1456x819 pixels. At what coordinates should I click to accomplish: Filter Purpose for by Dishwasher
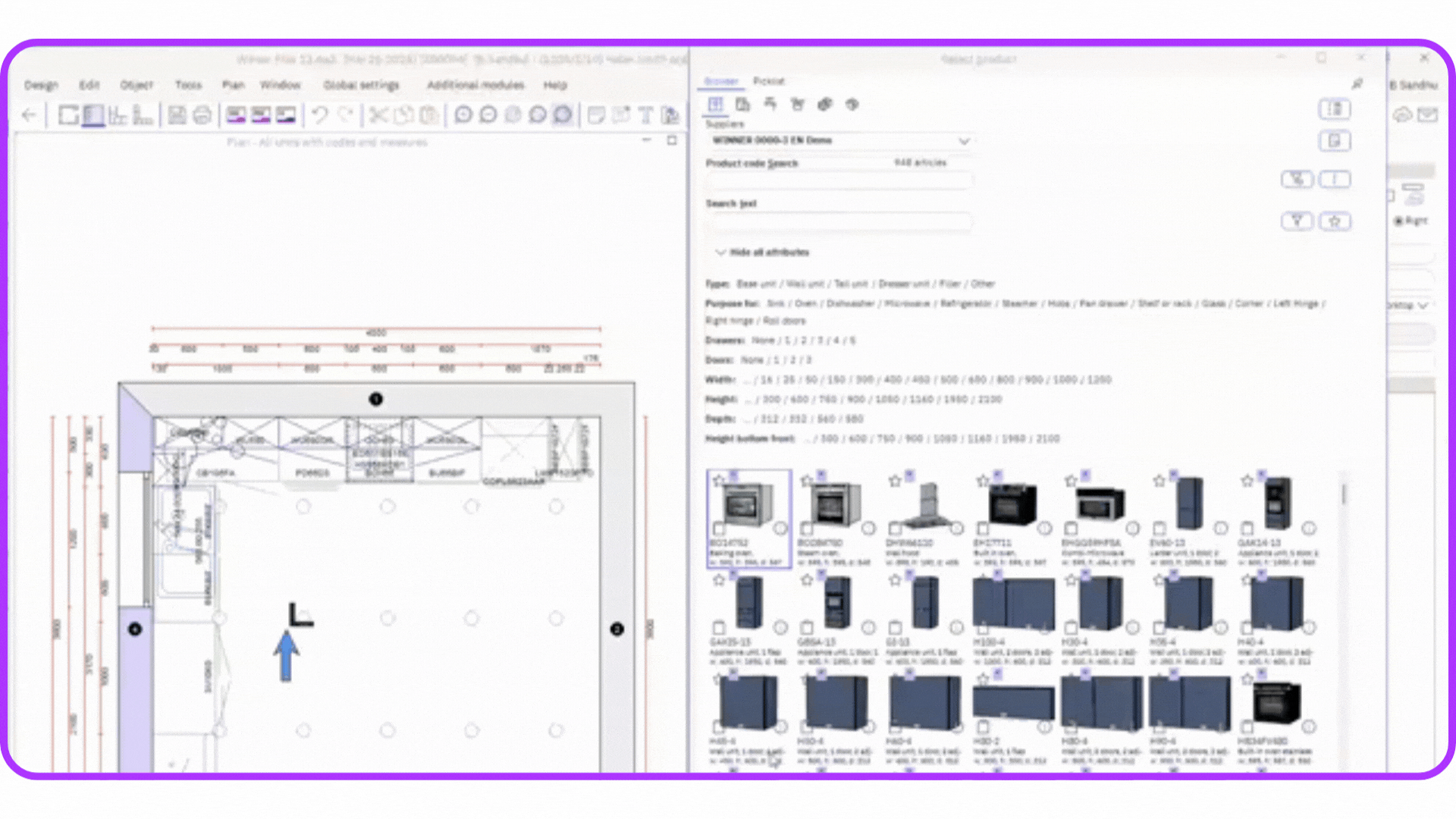(850, 303)
